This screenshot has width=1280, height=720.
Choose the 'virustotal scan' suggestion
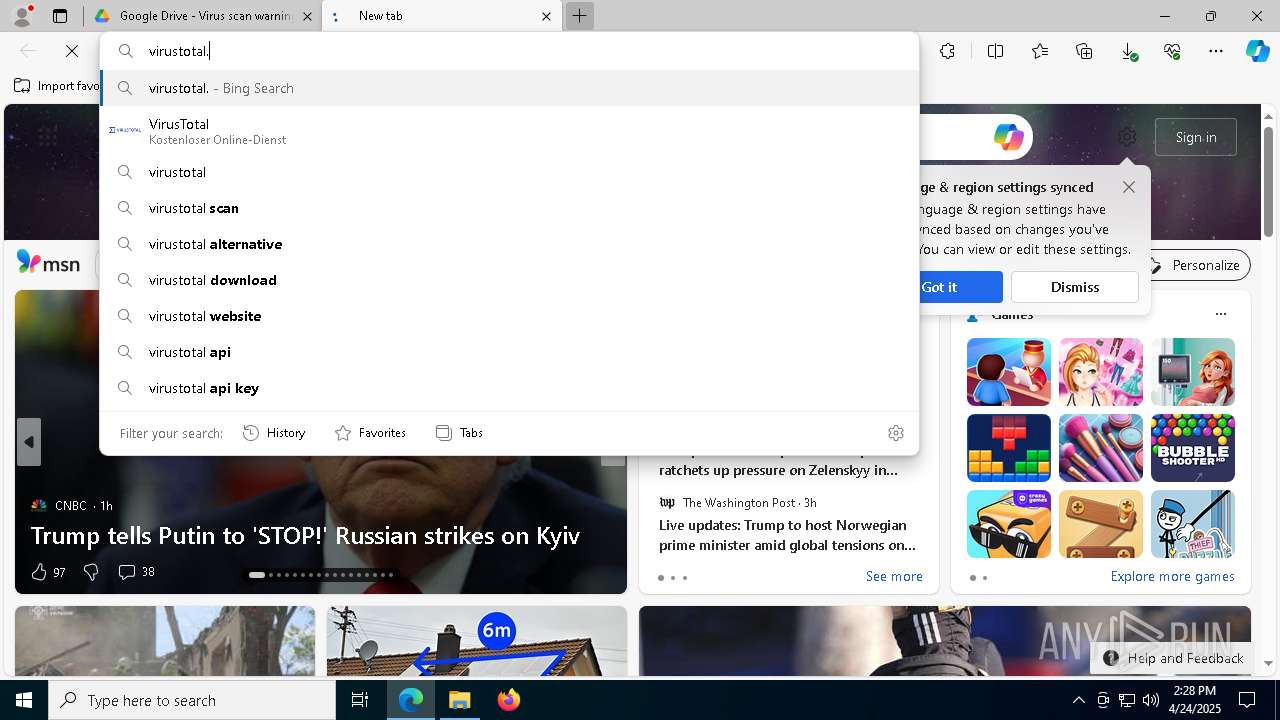point(510,208)
